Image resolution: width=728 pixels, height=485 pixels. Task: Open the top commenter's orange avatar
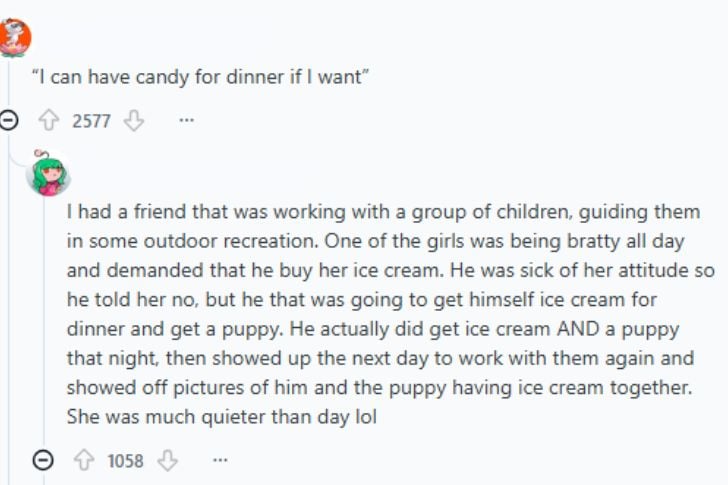click(x=14, y=37)
